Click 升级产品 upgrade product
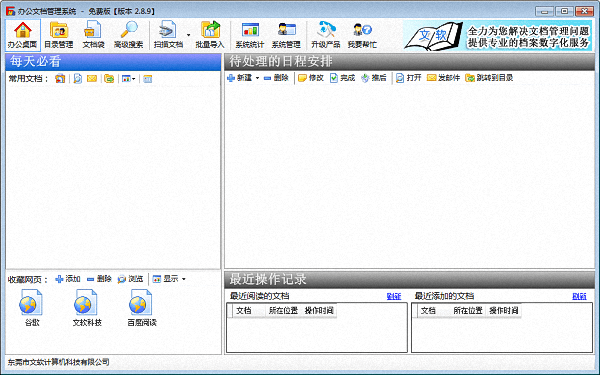Screen dimensions: 600x375 326,35
